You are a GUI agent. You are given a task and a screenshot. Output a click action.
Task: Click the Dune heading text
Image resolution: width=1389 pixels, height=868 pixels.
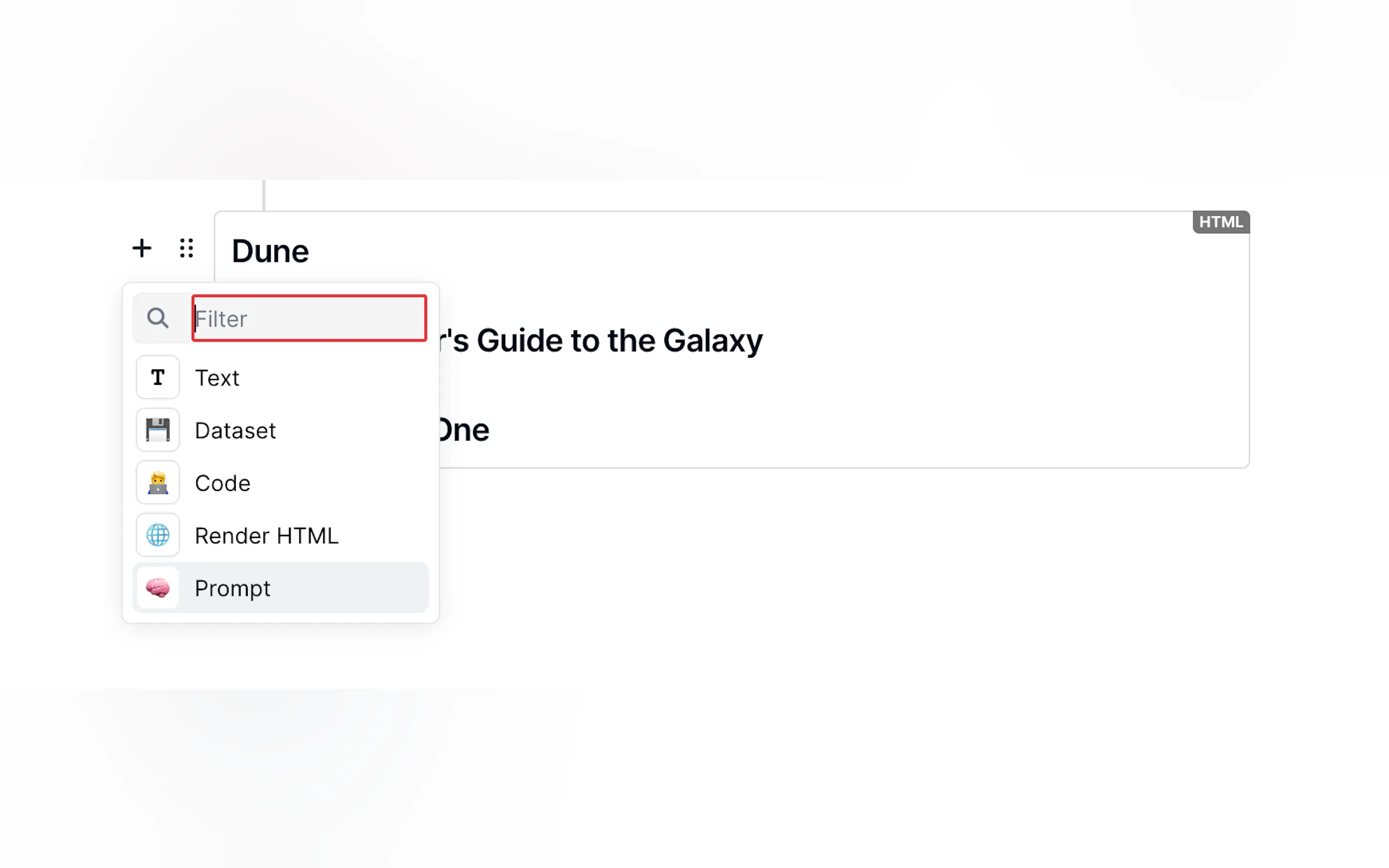271,251
